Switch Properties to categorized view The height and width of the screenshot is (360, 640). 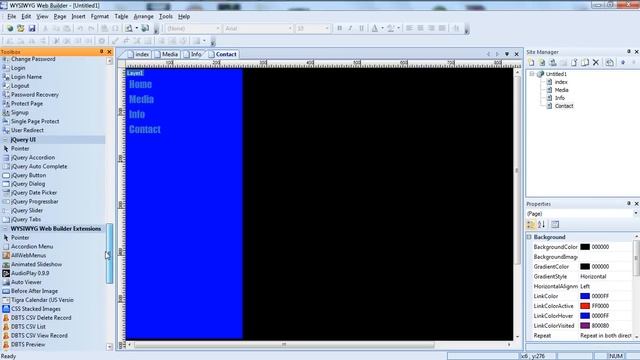click(x=531, y=224)
